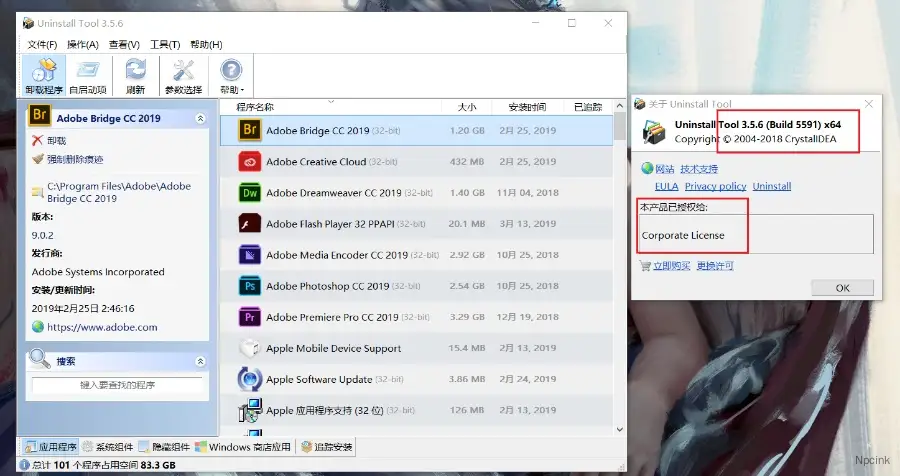This screenshot has height=476, width=900.
Task: Open the install folder path C:\Program Files\Adobe
Action: (x=119, y=192)
